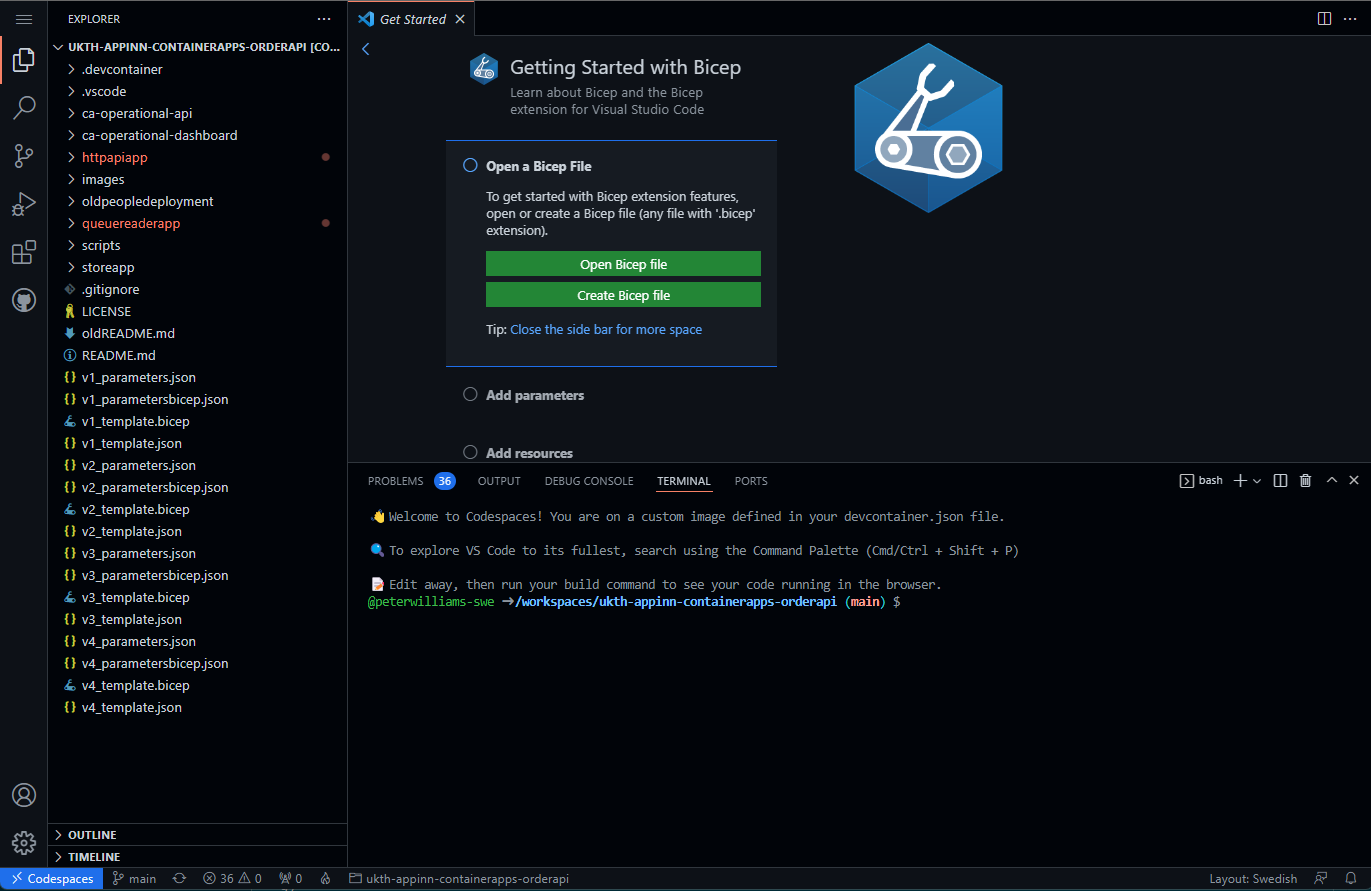The image size is (1371, 891).
Task: Click the feedback icon in status bar
Action: click(x=1321, y=879)
